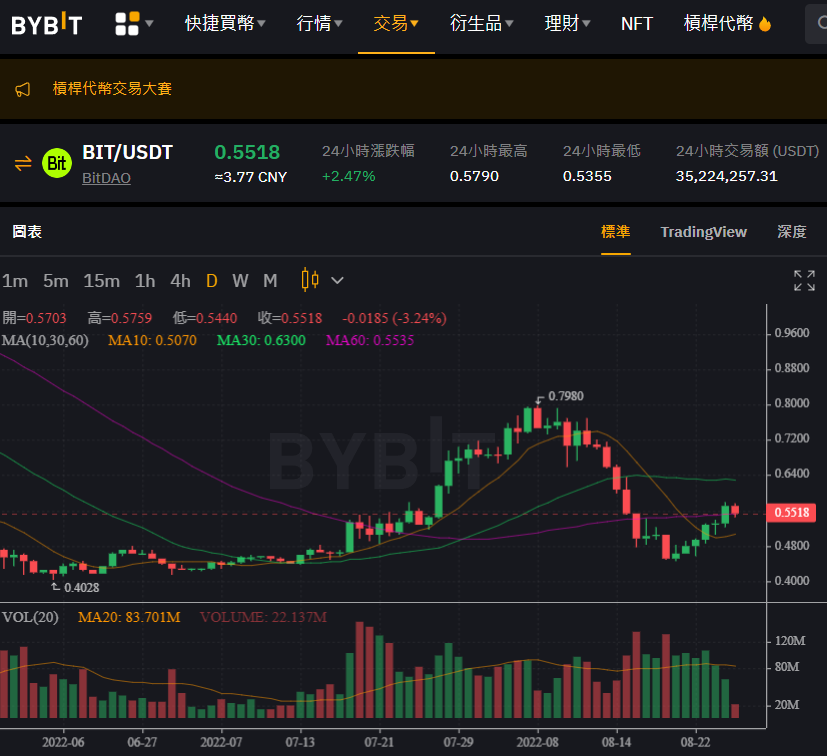The width and height of the screenshot is (827, 756).
Task: Click the 圖表 panel heading
Action: (x=27, y=232)
